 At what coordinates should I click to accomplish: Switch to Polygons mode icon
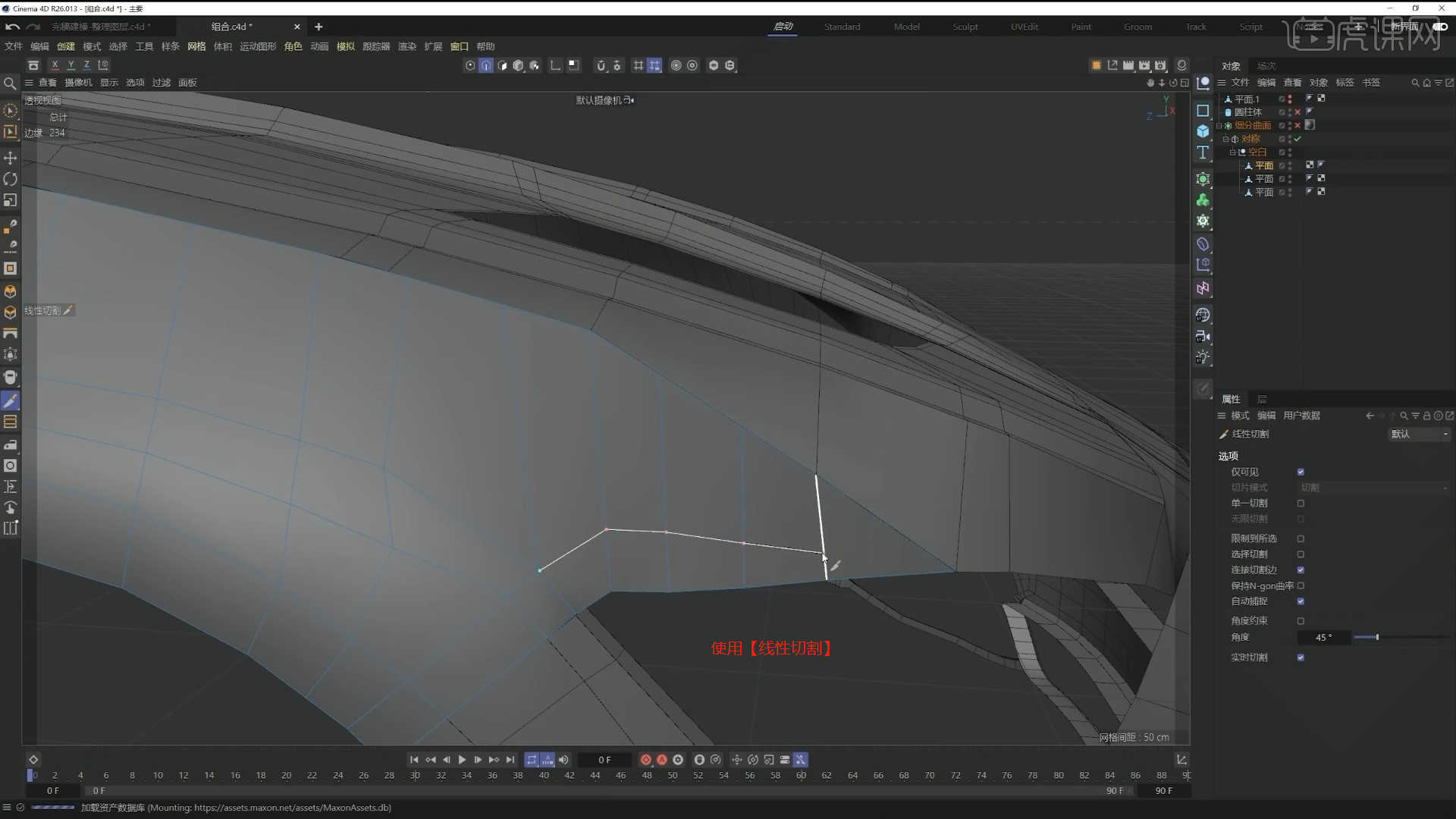click(x=502, y=66)
